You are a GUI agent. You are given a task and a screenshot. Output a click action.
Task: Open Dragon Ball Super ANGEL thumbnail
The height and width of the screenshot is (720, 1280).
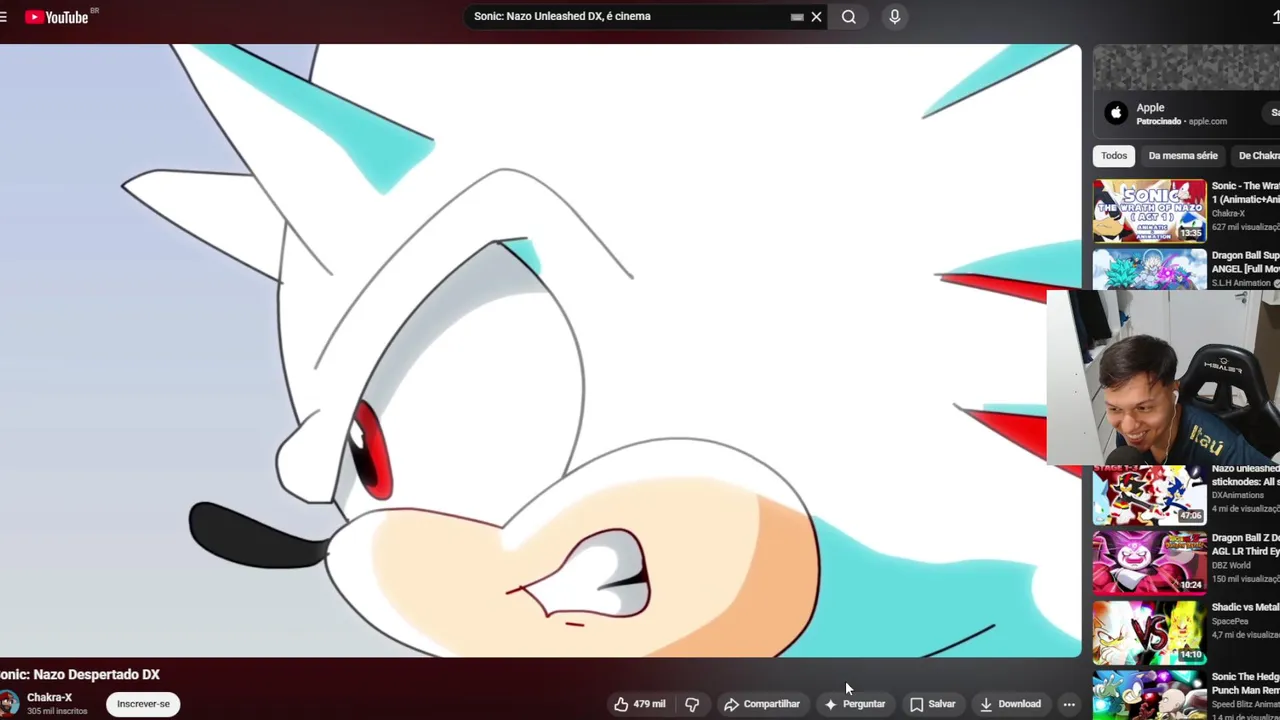coord(1150,270)
